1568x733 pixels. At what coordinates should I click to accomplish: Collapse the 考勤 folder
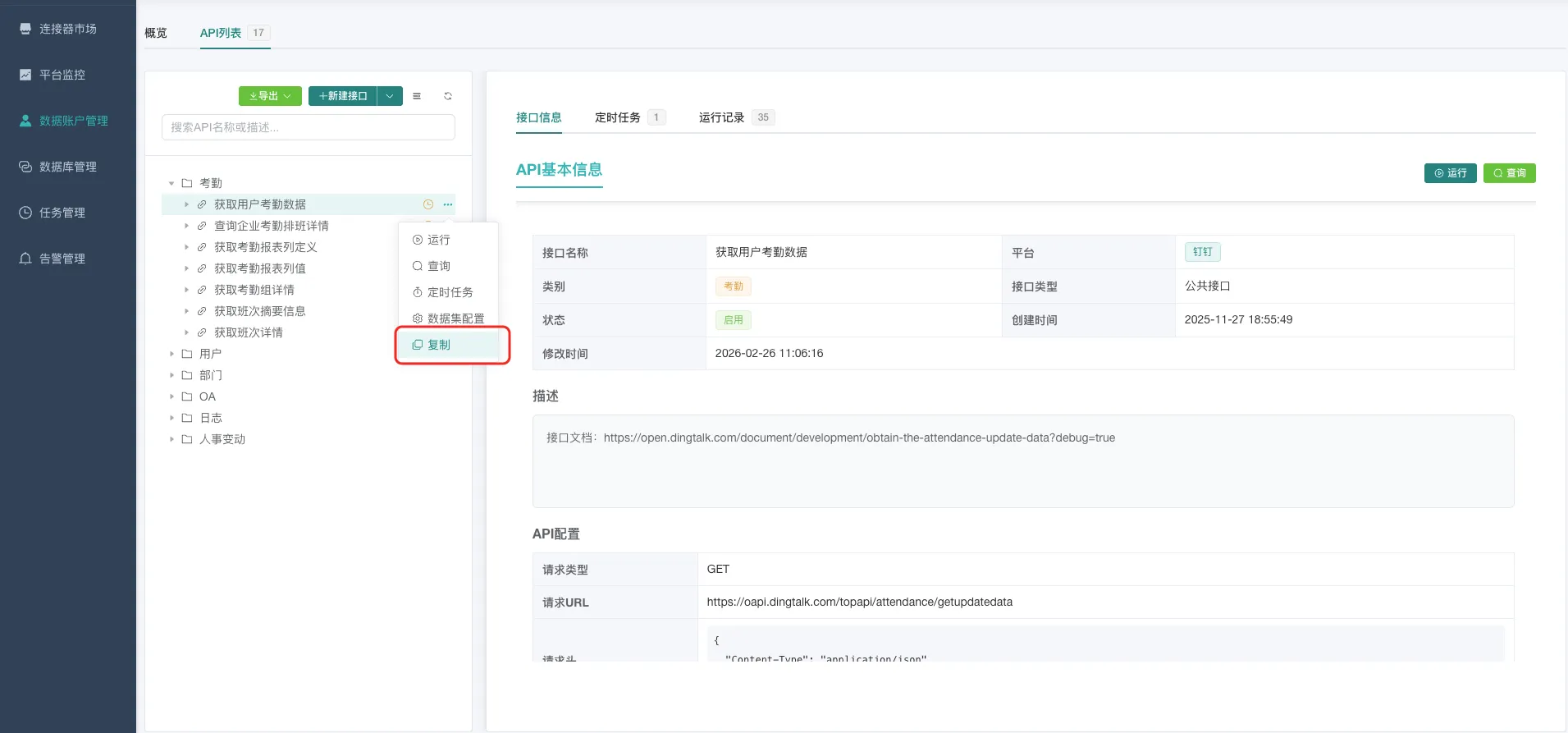[x=171, y=183]
